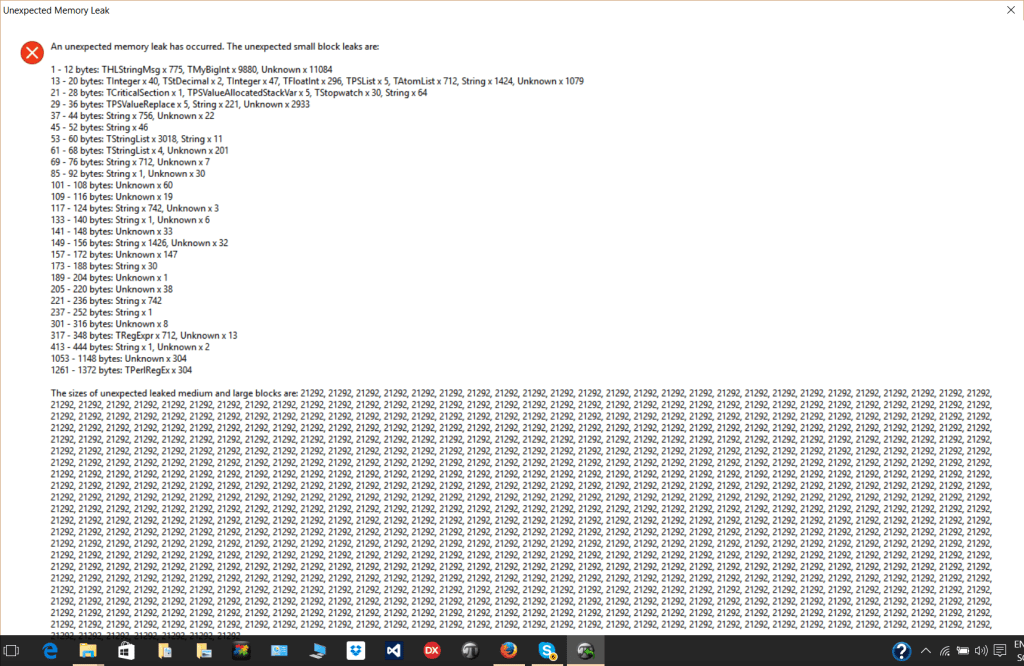Open the Wi-Fi network flyout
This screenshot has width=1024, height=666.
pyautogui.click(x=943, y=651)
